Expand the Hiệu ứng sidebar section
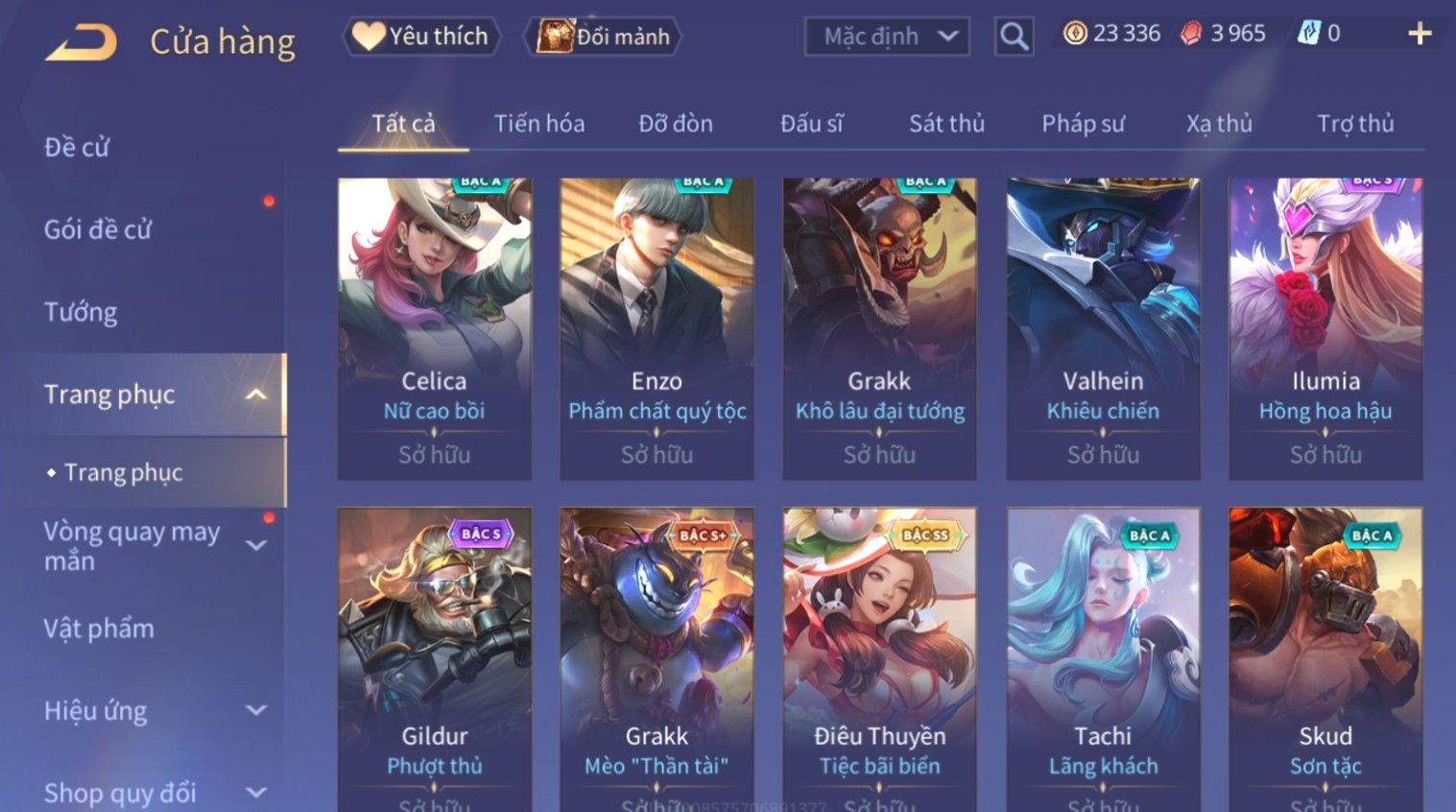Image resolution: width=1456 pixels, height=812 pixels. pos(255,710)
